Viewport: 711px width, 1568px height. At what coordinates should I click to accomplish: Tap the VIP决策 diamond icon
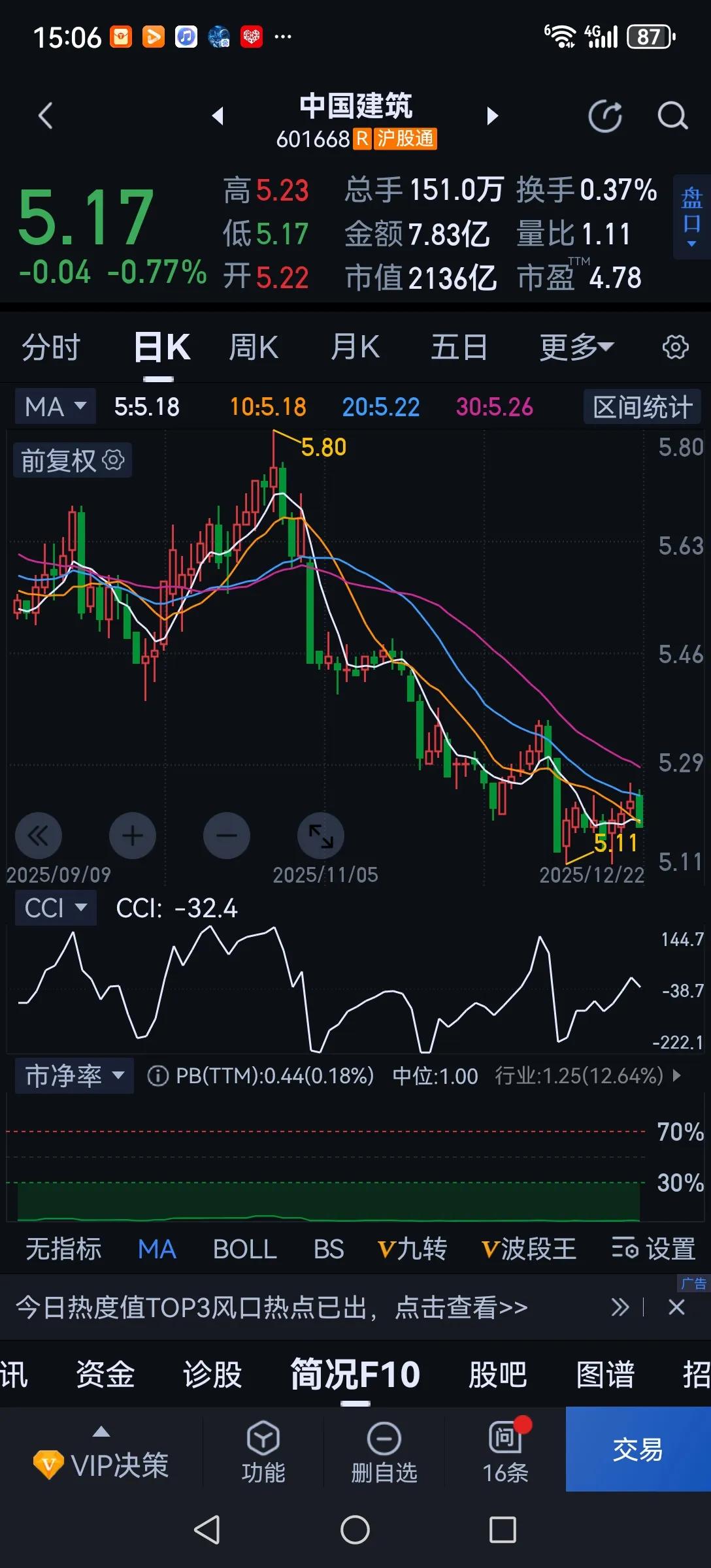pos(48,1465)
